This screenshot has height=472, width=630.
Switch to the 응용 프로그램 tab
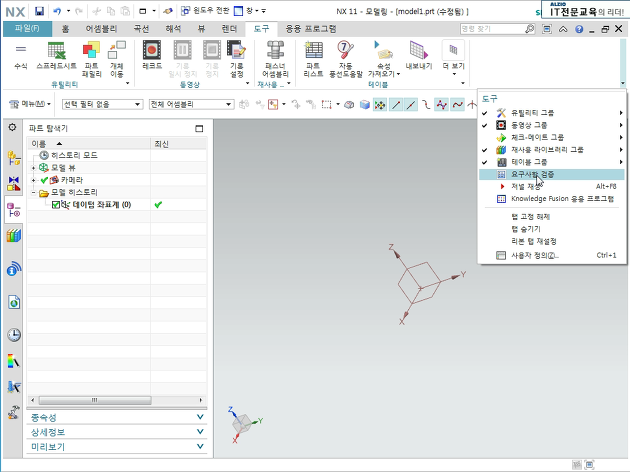(311, 29)
